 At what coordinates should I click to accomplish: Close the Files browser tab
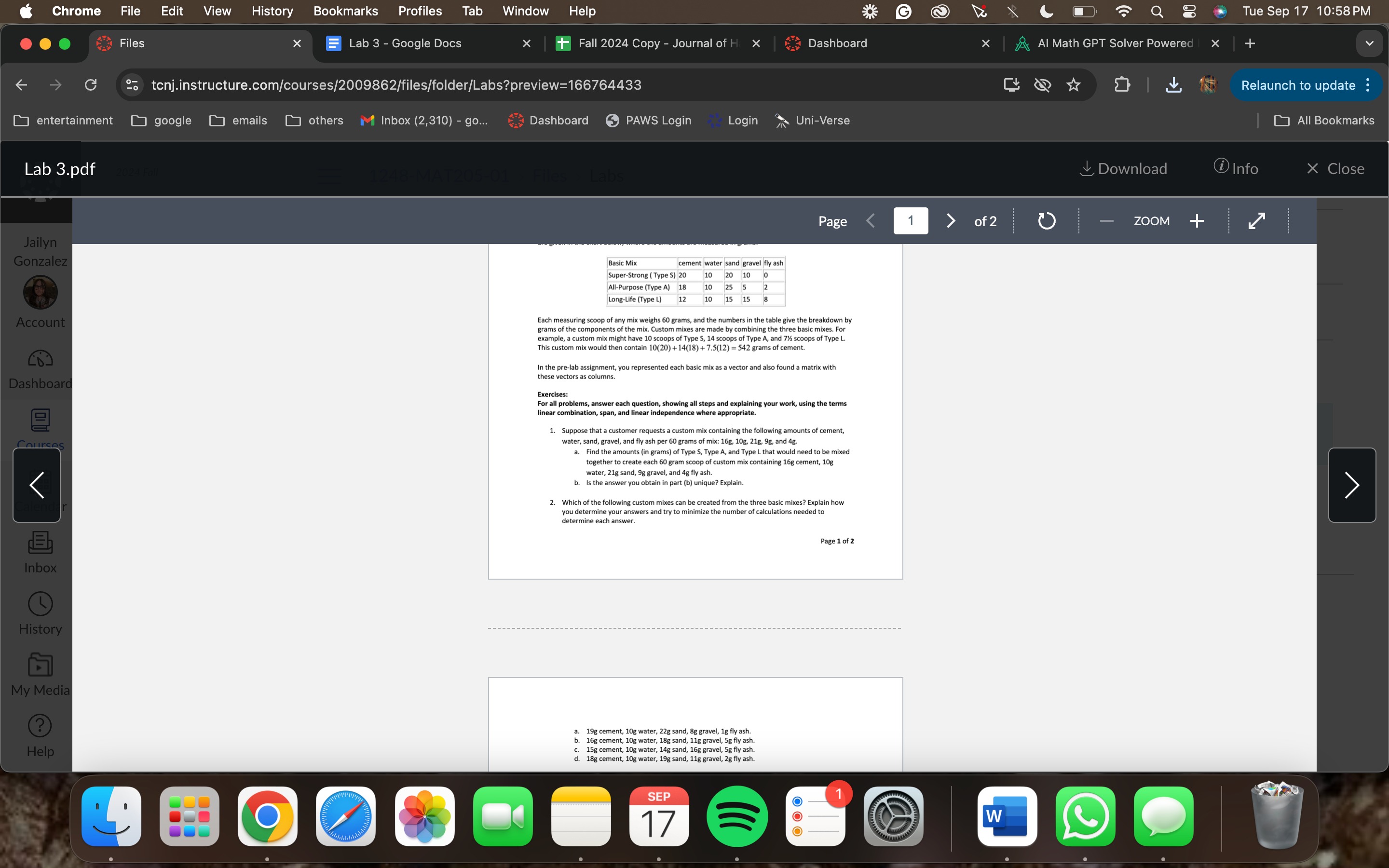pyautogui.click(x=297, y=43)
